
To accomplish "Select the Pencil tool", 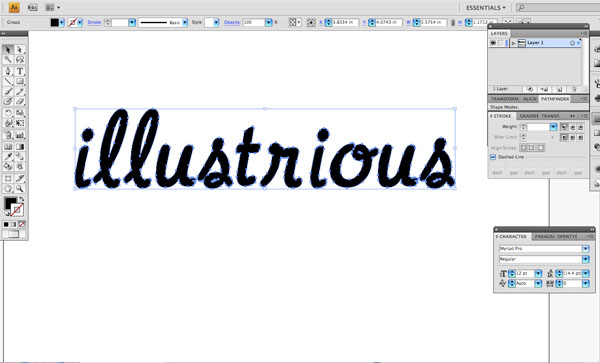I will (x=20, y=91).
